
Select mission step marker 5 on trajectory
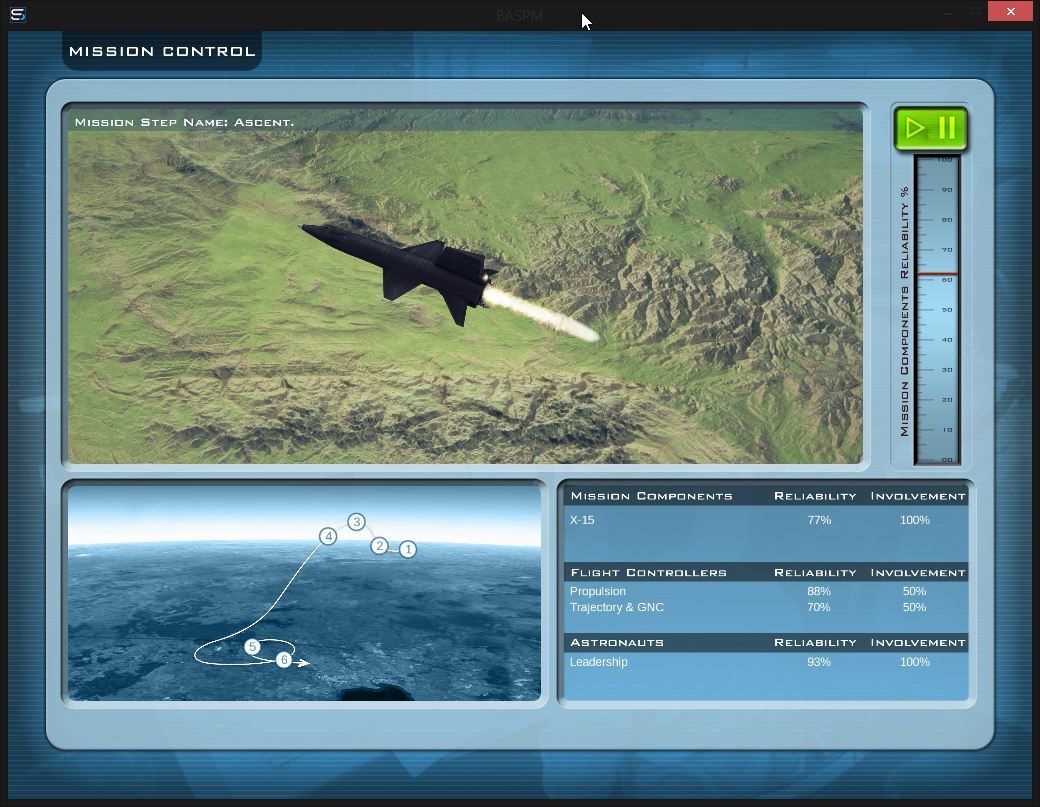[252, 647]
